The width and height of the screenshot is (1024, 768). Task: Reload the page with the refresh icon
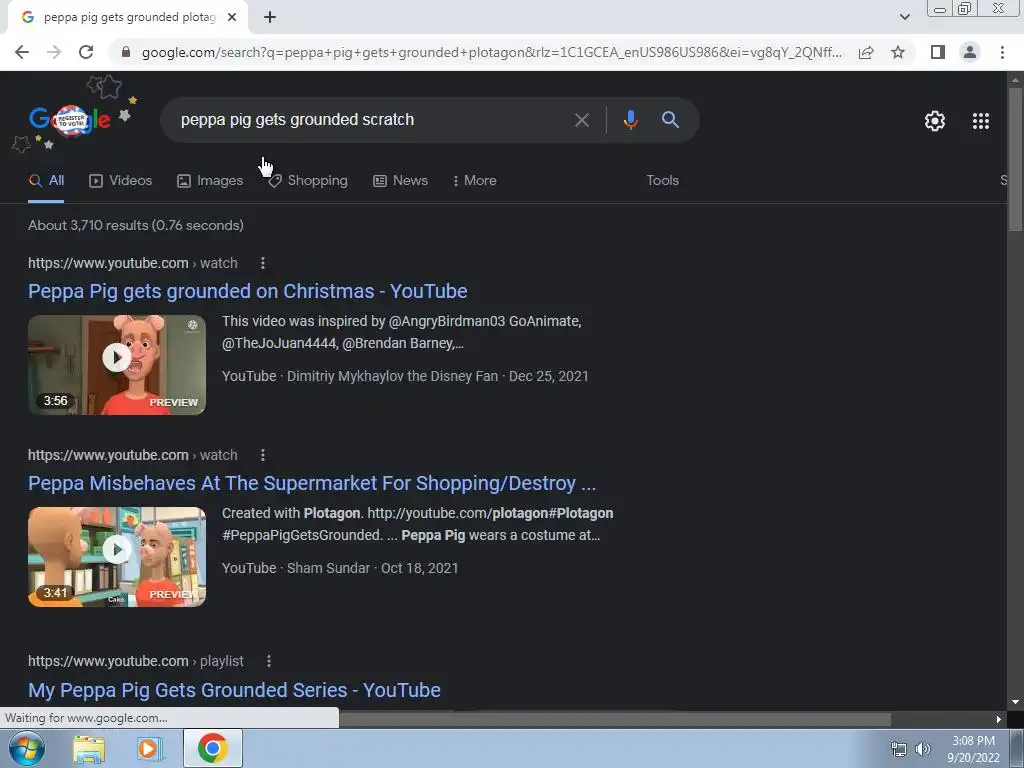[x=86, y=52]
